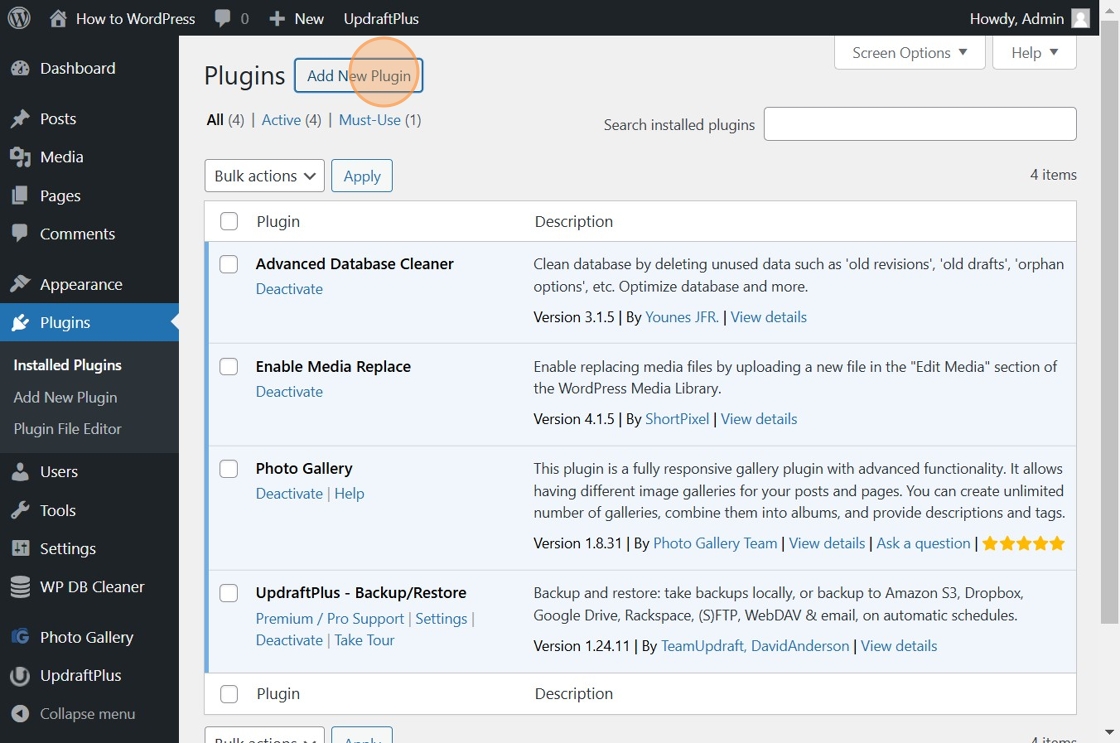The width and height of the screenshot is (1120, 743).
Task: Filter by Active plugins
Action: (281, 120)
